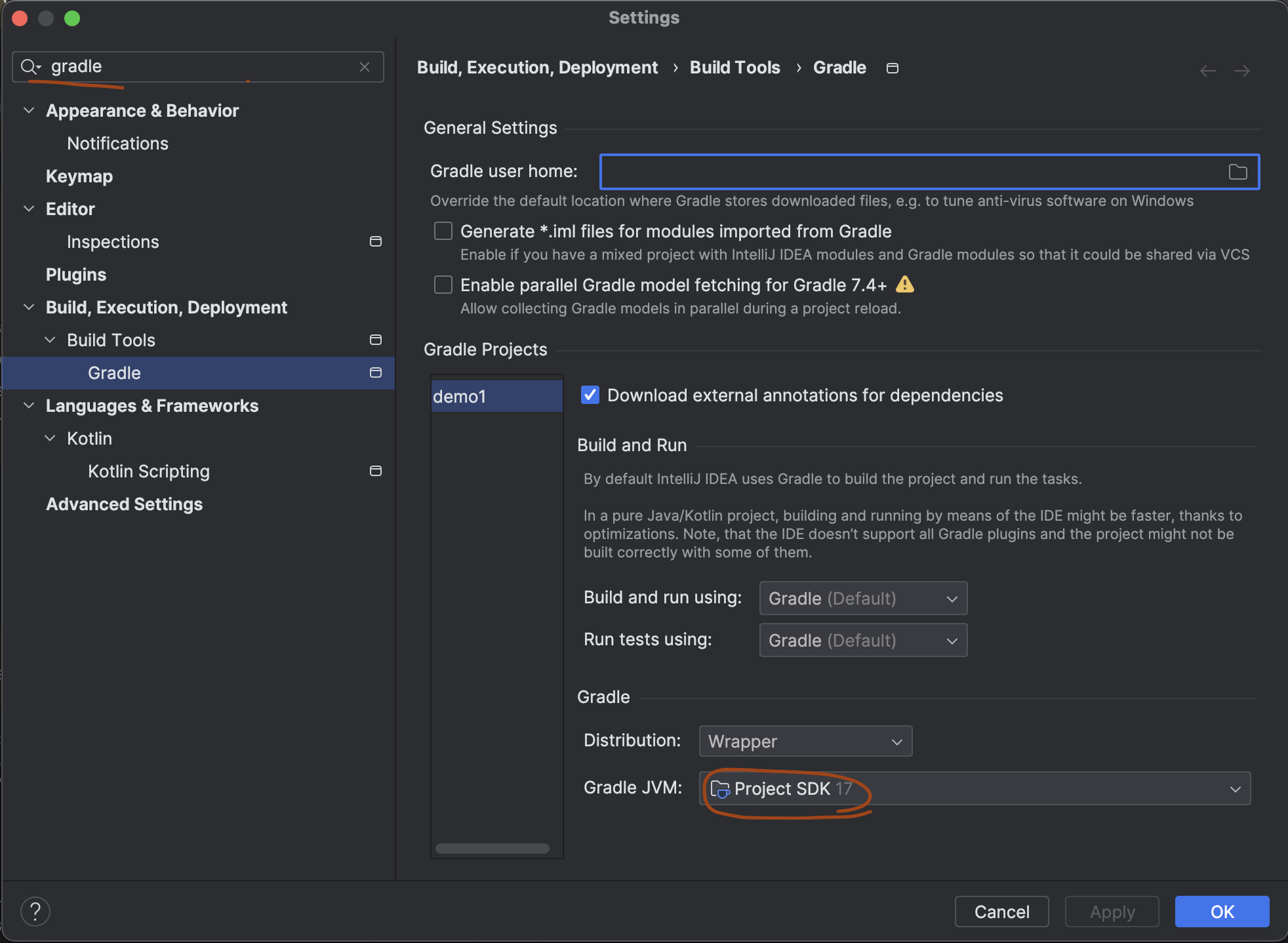Click Gradle breadcrumb
Viewport: 1288px width, 943px height.
(839, 68)
